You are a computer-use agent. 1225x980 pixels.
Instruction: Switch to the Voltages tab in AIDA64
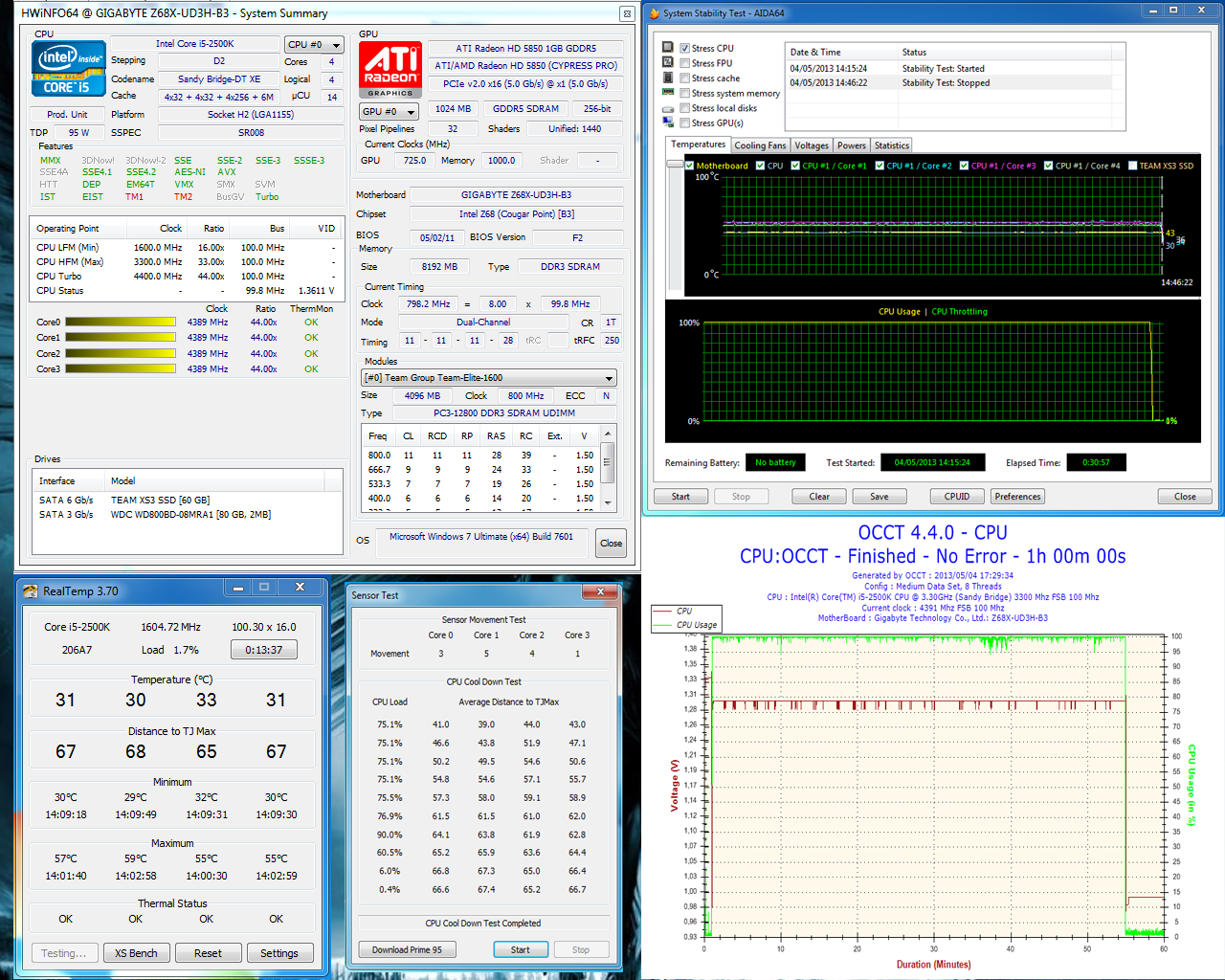812,145
